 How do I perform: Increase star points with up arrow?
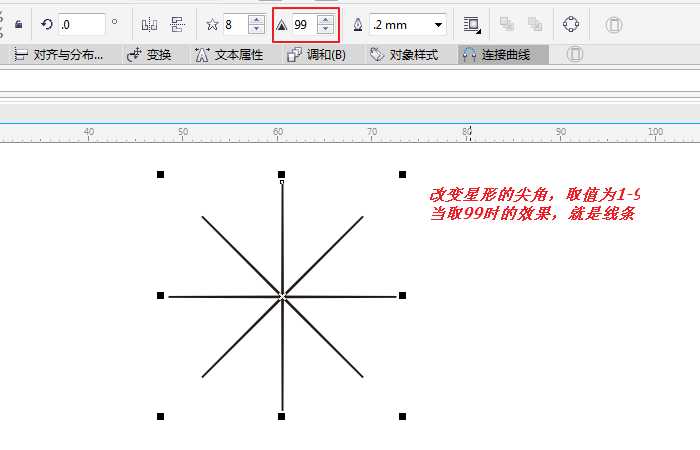pyautogui.click(x=256, y=20)
